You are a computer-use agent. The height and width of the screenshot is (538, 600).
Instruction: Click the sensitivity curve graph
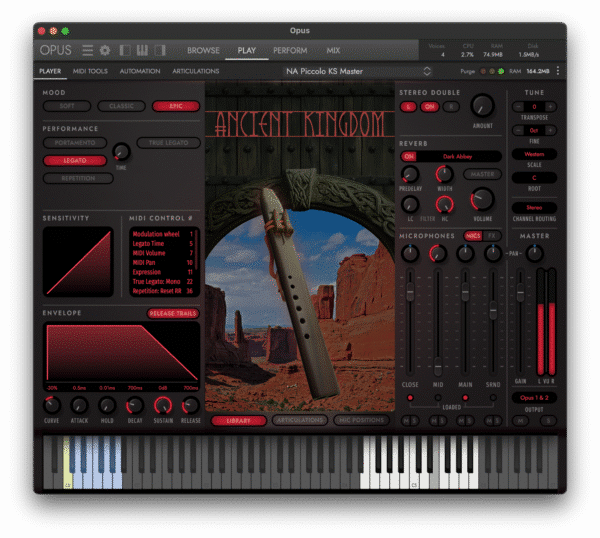point(78,262)
